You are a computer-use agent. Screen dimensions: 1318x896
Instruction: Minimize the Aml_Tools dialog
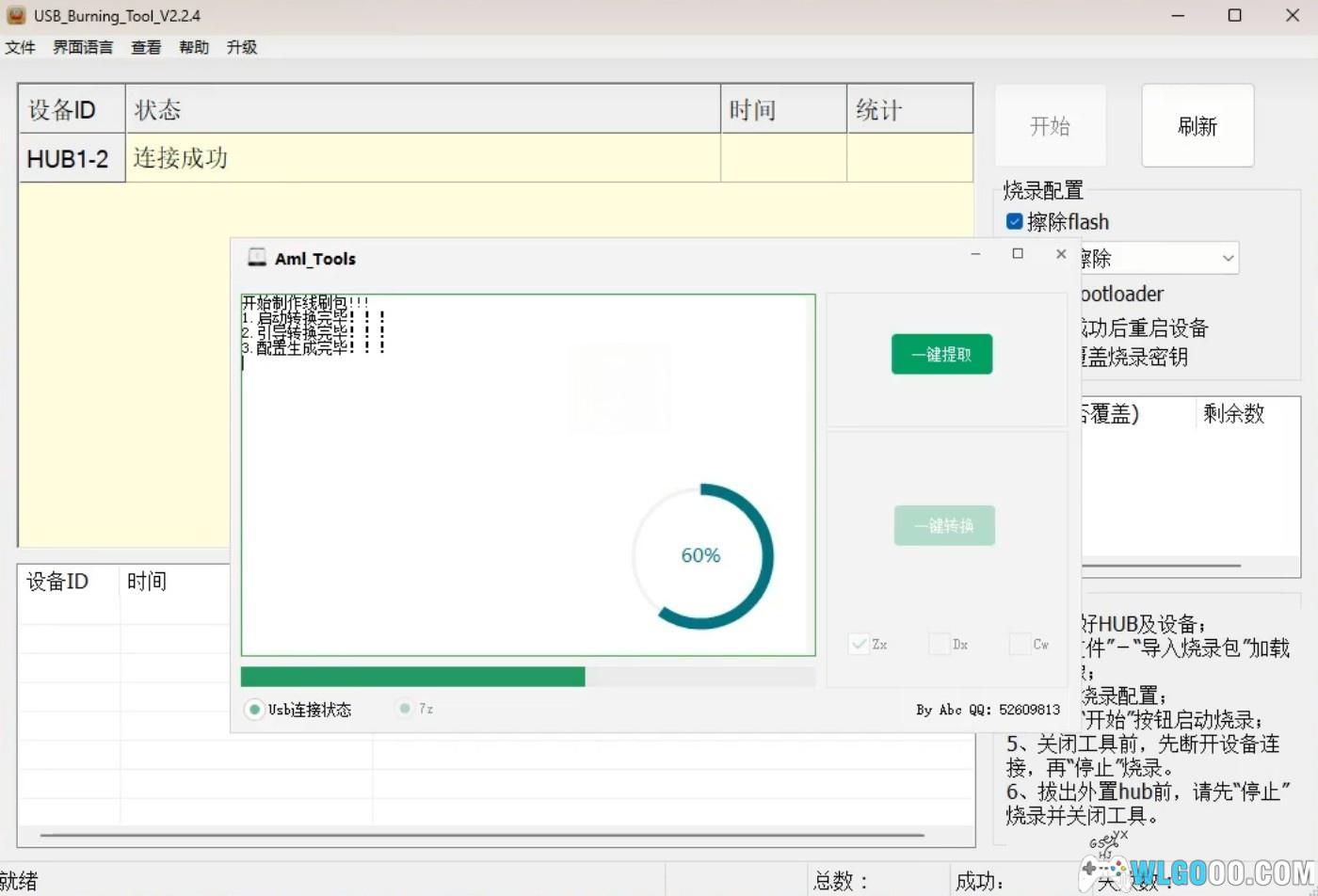coord(975,254)
